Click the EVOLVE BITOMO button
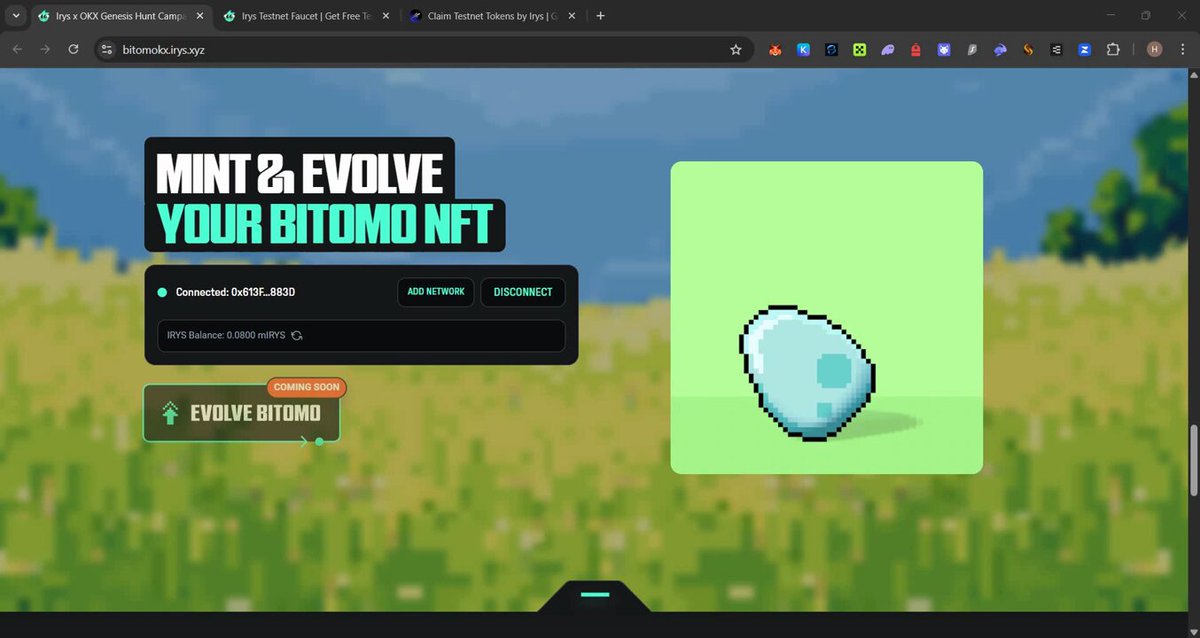 click(242, 413)
